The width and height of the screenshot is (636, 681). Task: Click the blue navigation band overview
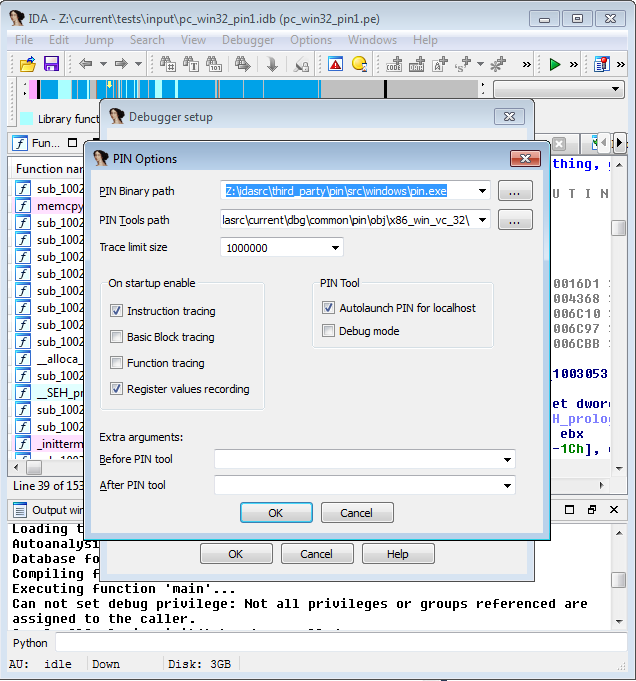(x=255, y=89)
